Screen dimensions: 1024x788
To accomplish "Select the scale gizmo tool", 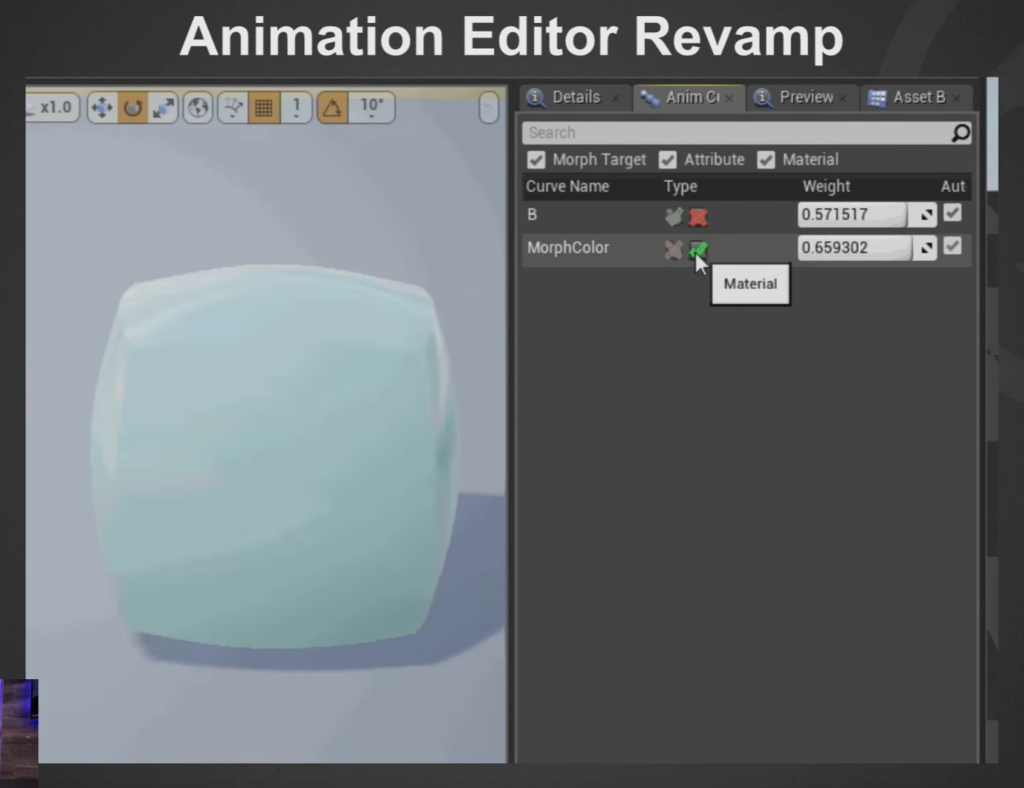I will click(163, 107).
